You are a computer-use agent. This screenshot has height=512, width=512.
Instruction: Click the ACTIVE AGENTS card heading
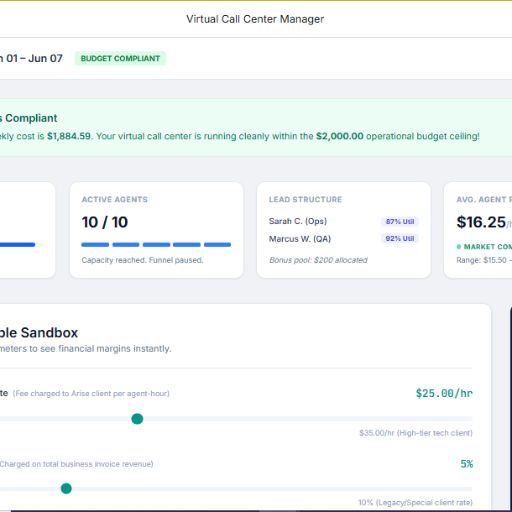point(115,199)
